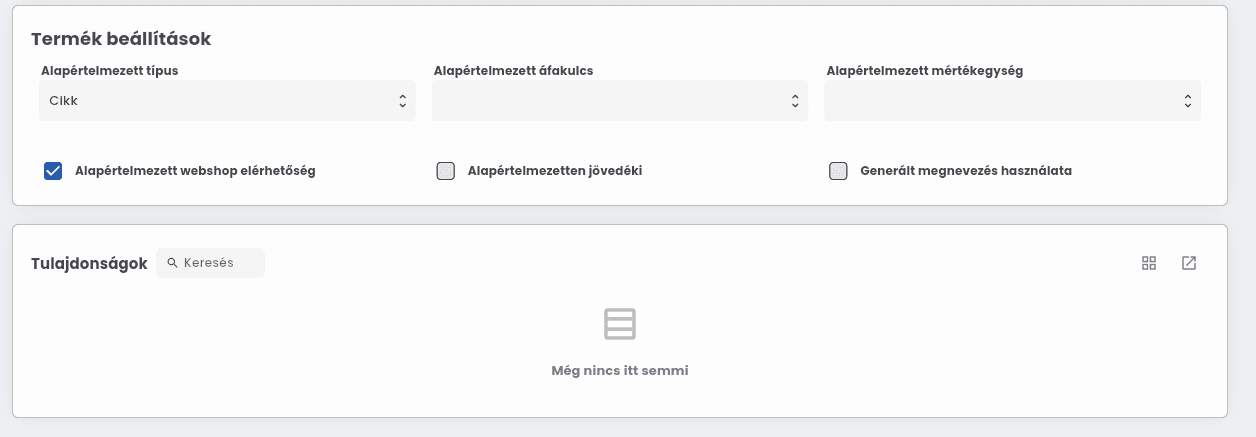
Task: Select the Tulajdonságok section title
Action: pyautogui.click(x=89, y=264)
